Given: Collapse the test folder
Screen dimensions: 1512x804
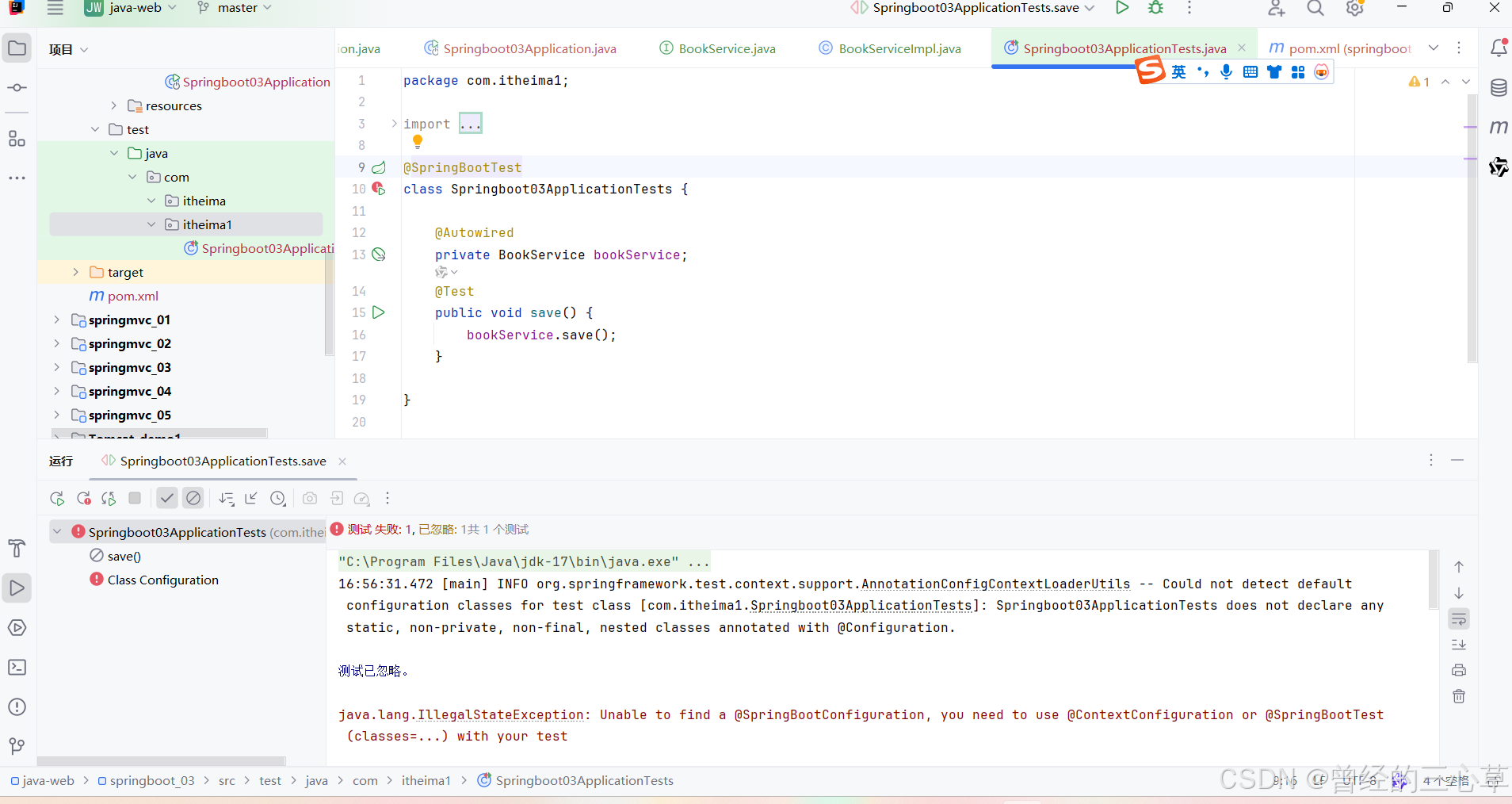Looking at the screenshot, I should [x=95, y=129].
